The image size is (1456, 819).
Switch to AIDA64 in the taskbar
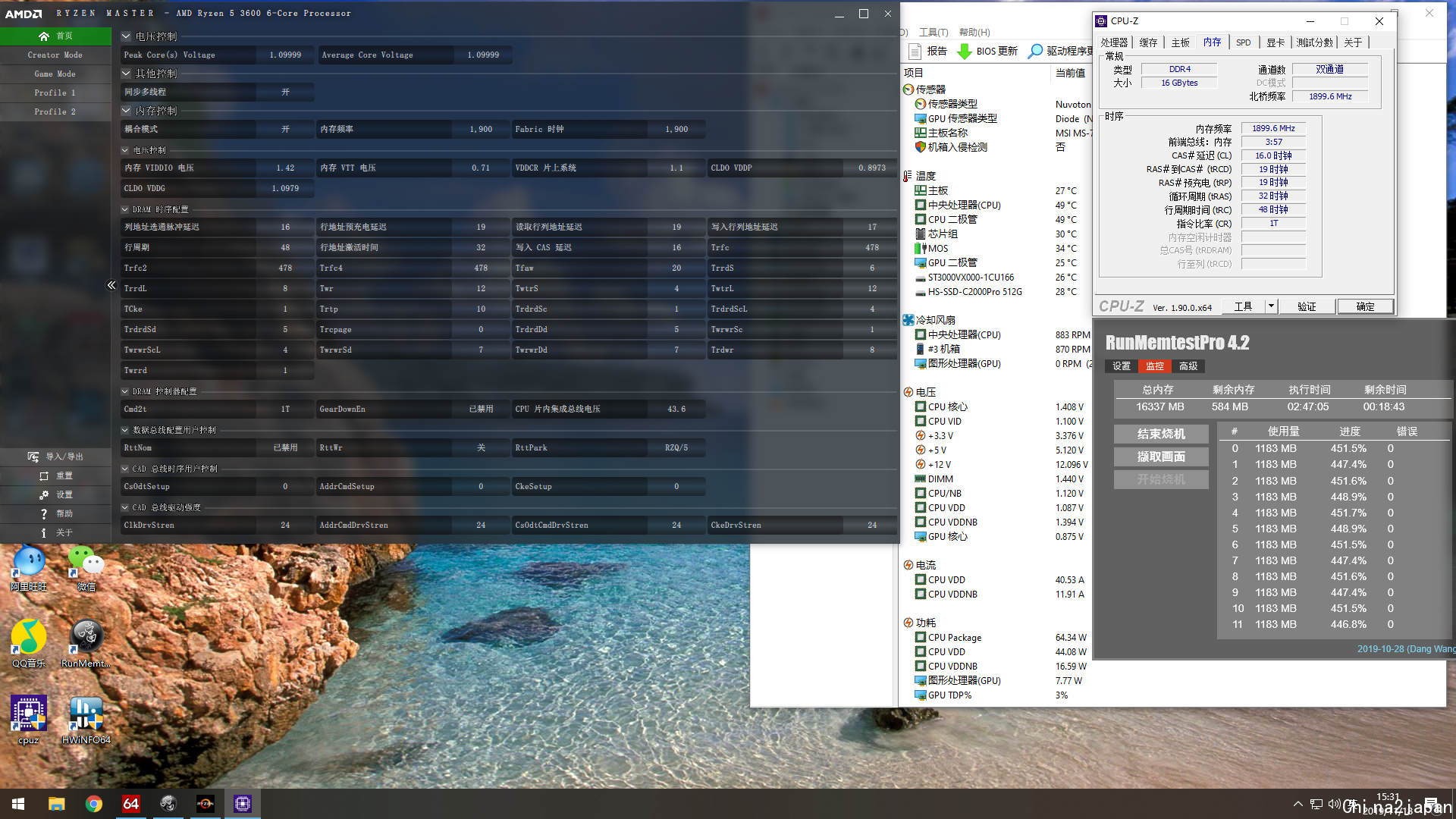pyautogui.click(x=130, y=804)
